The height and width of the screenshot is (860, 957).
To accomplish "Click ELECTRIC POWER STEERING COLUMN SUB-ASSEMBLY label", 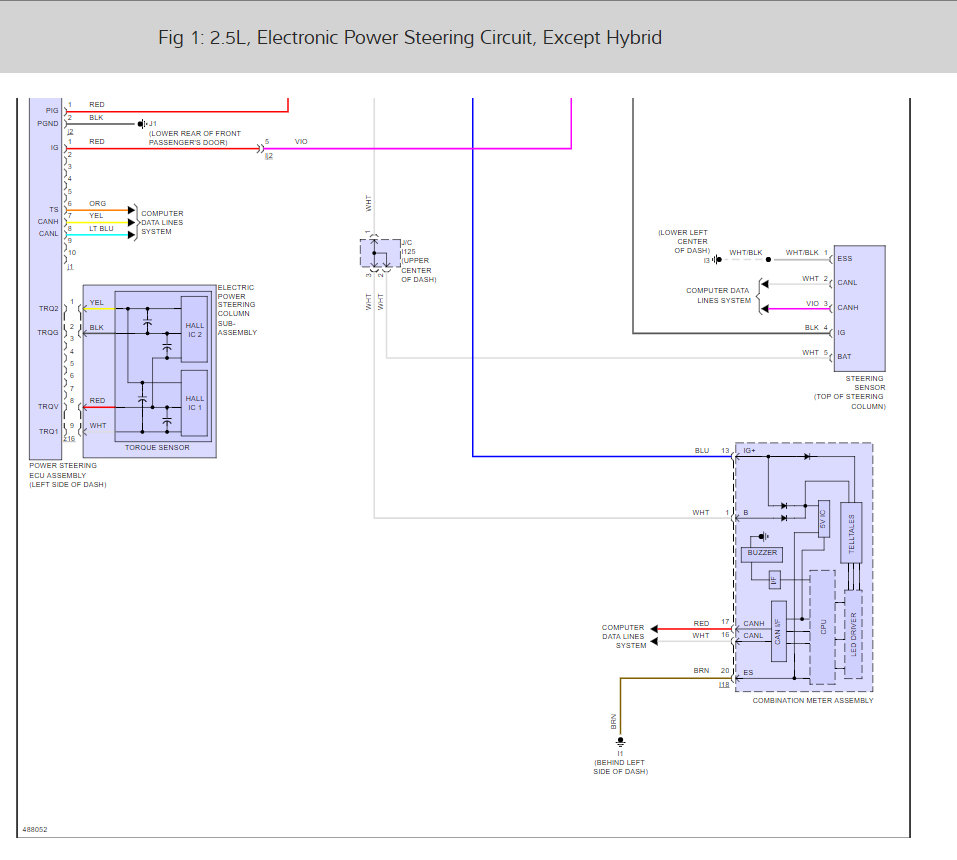I will (x=237, y=310).
